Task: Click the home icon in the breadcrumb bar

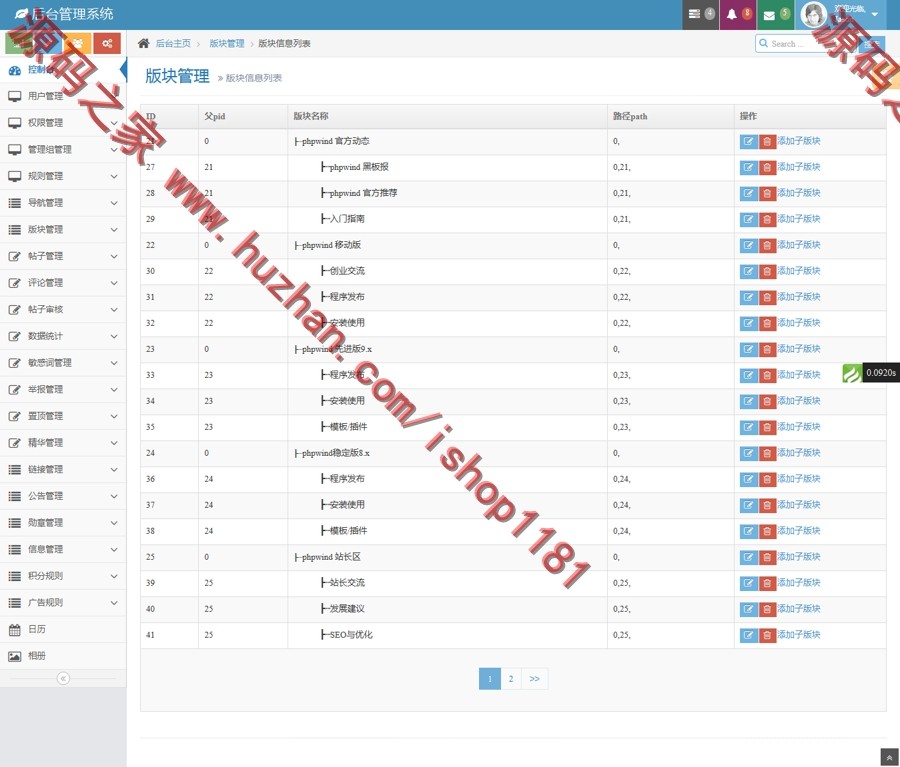Action: [144, 43]
